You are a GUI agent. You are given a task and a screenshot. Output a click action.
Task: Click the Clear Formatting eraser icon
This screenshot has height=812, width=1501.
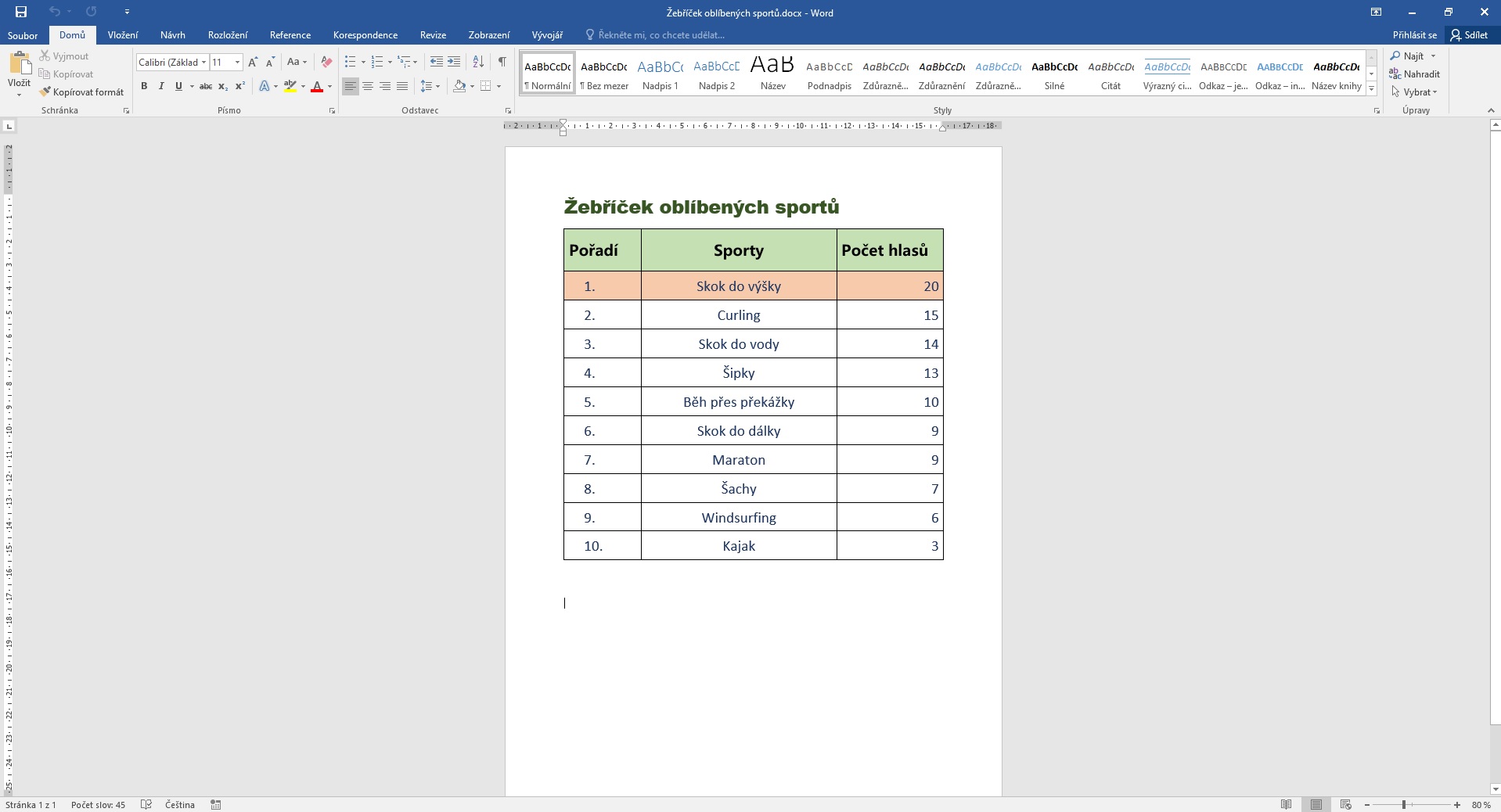(x=326, y=62)
